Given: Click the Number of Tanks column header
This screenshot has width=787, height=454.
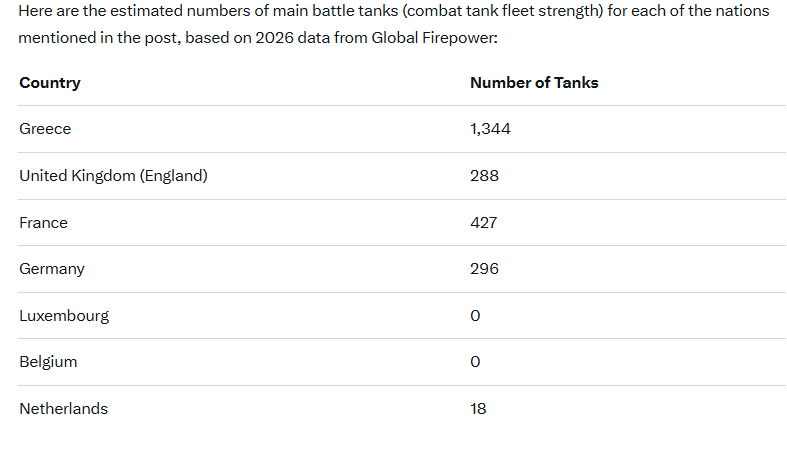Looking at the screenshot, I should click(x=534, y=83).
